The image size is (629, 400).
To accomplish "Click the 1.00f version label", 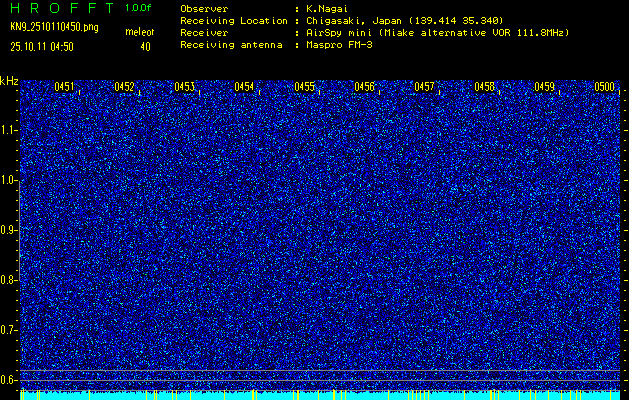I will pos(138,8).
